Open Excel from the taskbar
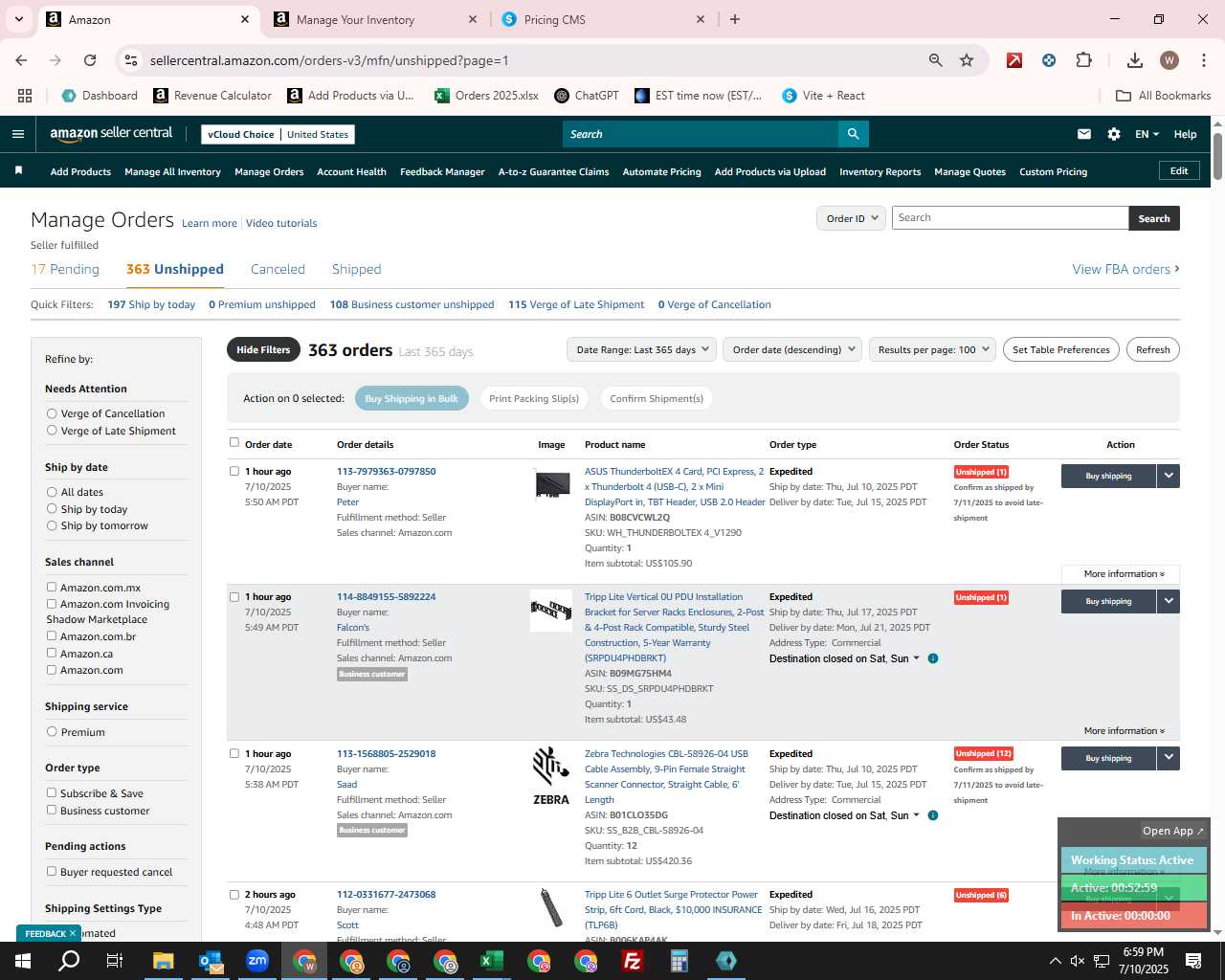Screen dimensions: 1225x980 click(492, 961)
